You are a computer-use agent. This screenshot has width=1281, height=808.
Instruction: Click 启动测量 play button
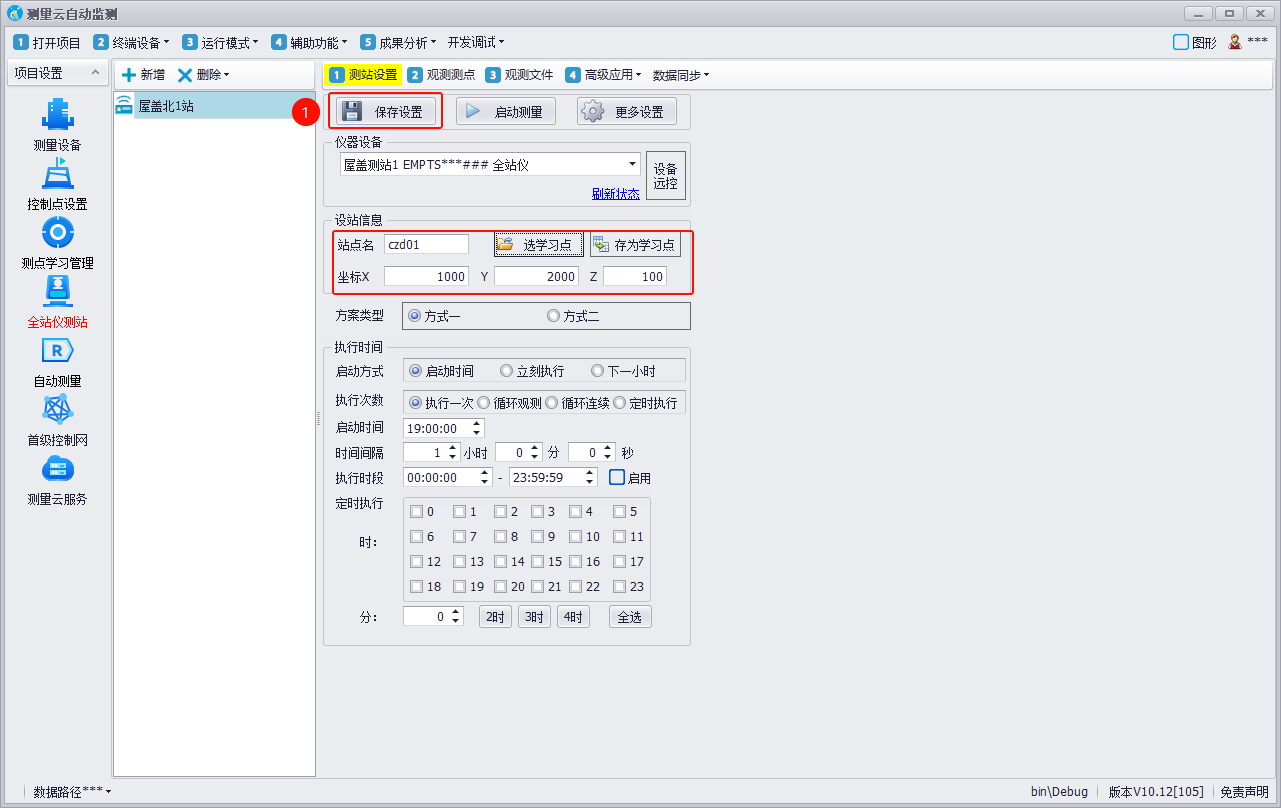(506, 111)
